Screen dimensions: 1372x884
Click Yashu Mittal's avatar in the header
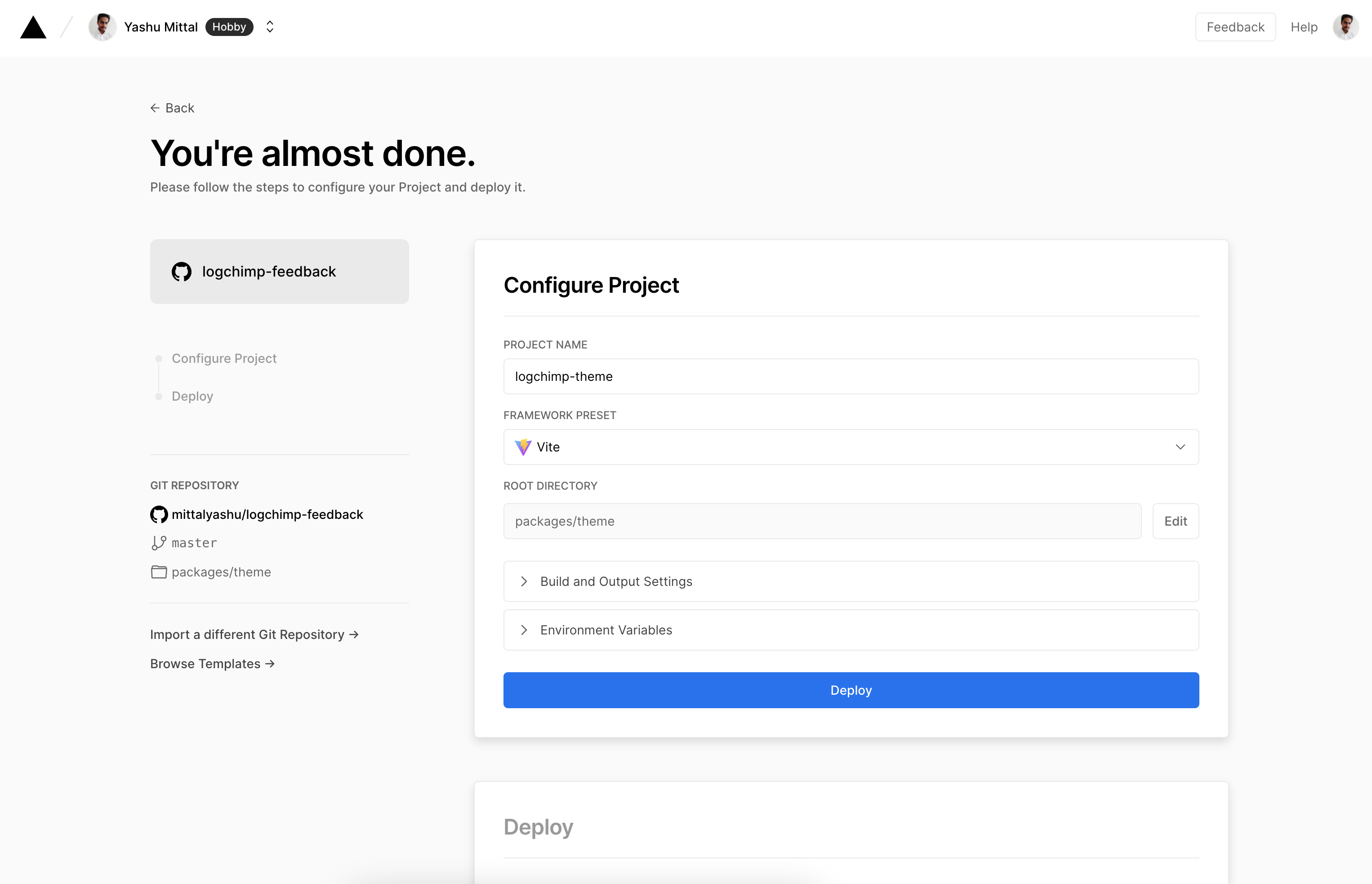click(102, 27)
